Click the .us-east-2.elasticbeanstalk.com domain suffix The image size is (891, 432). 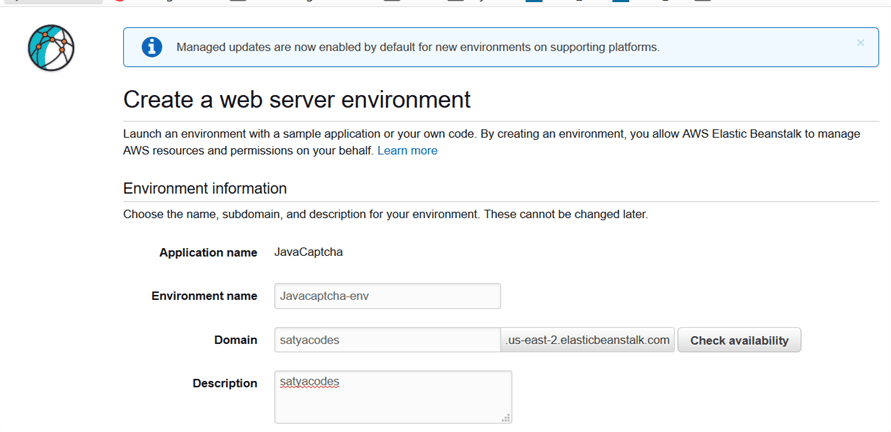point(587,340)
